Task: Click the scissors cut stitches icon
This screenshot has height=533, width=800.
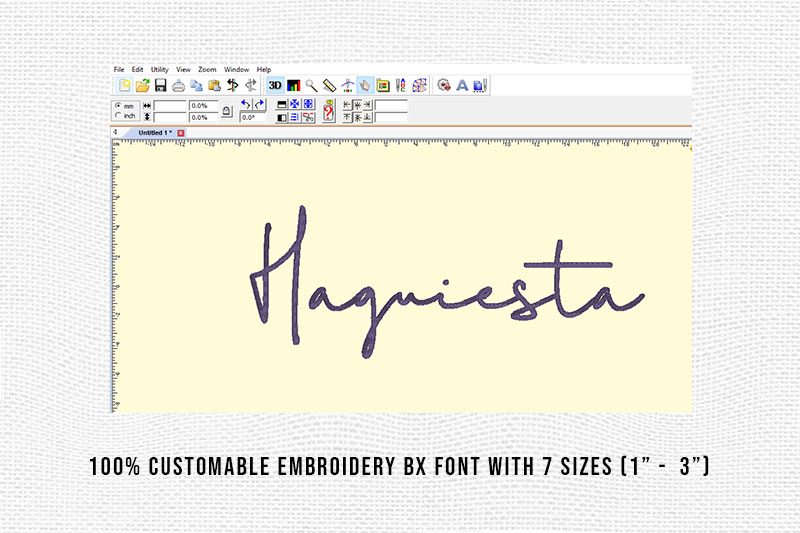Action: coord(308,117)
